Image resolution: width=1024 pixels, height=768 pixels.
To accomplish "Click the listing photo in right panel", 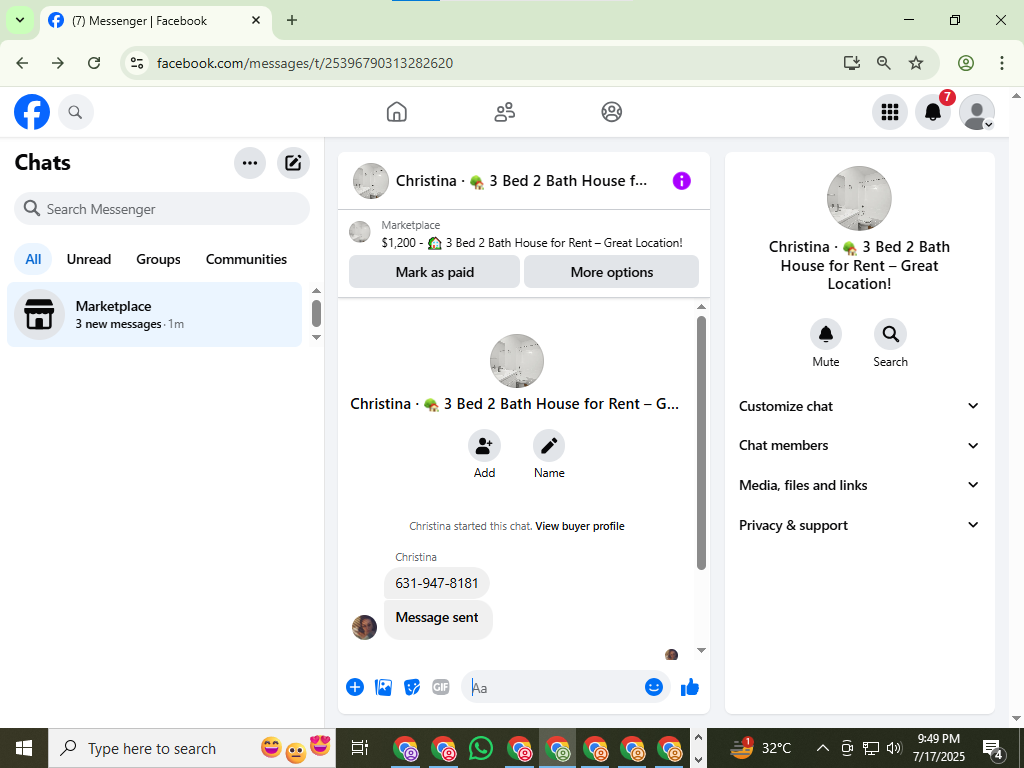I will tap(859, 199).
